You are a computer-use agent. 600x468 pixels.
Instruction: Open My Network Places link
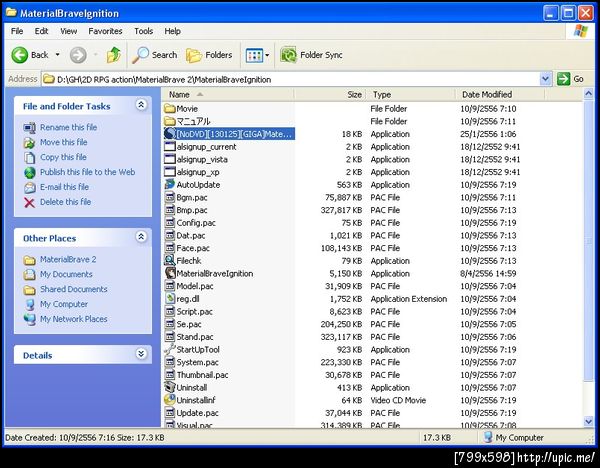pos(73,319)
